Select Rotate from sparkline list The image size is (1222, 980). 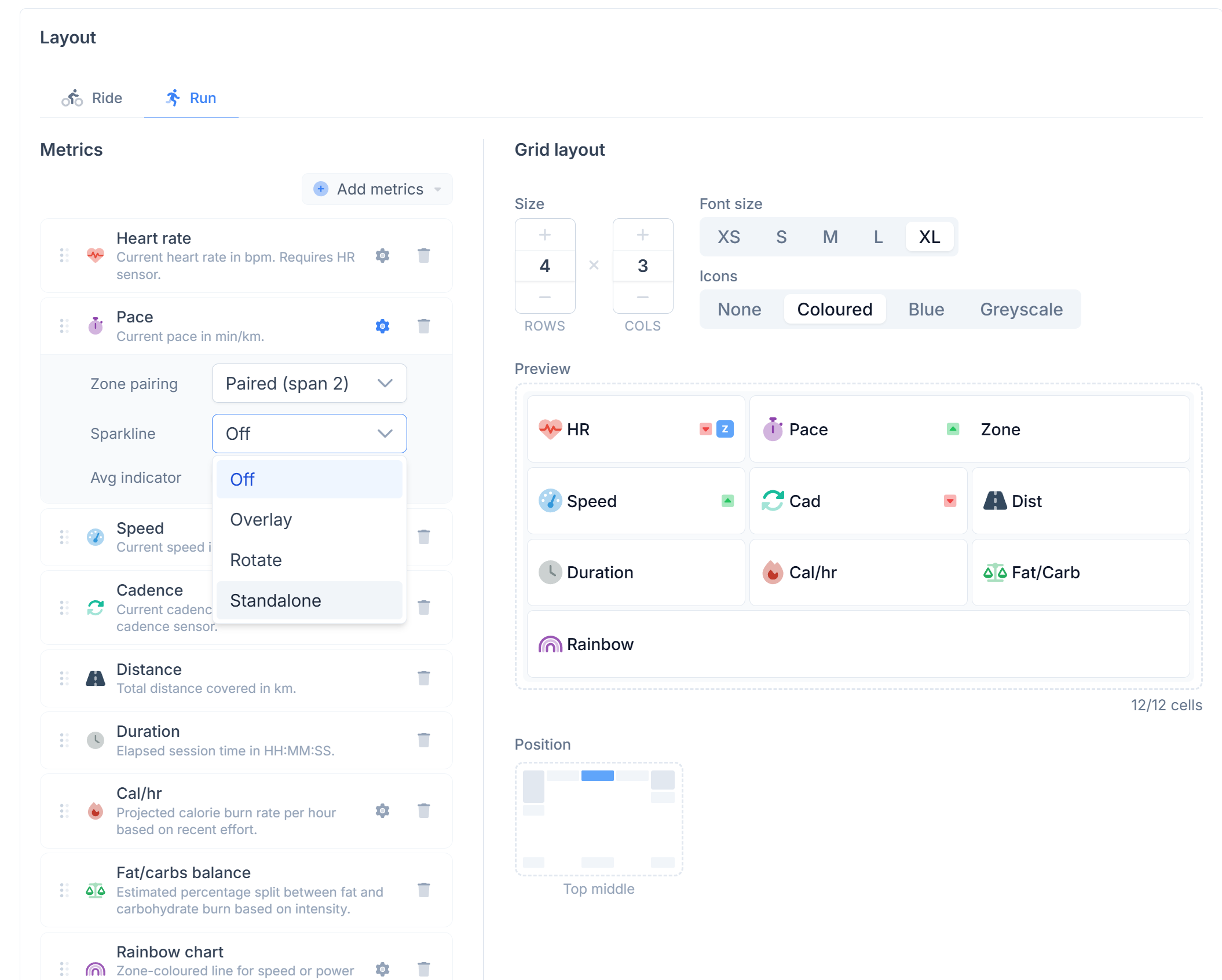coord(309,560)
